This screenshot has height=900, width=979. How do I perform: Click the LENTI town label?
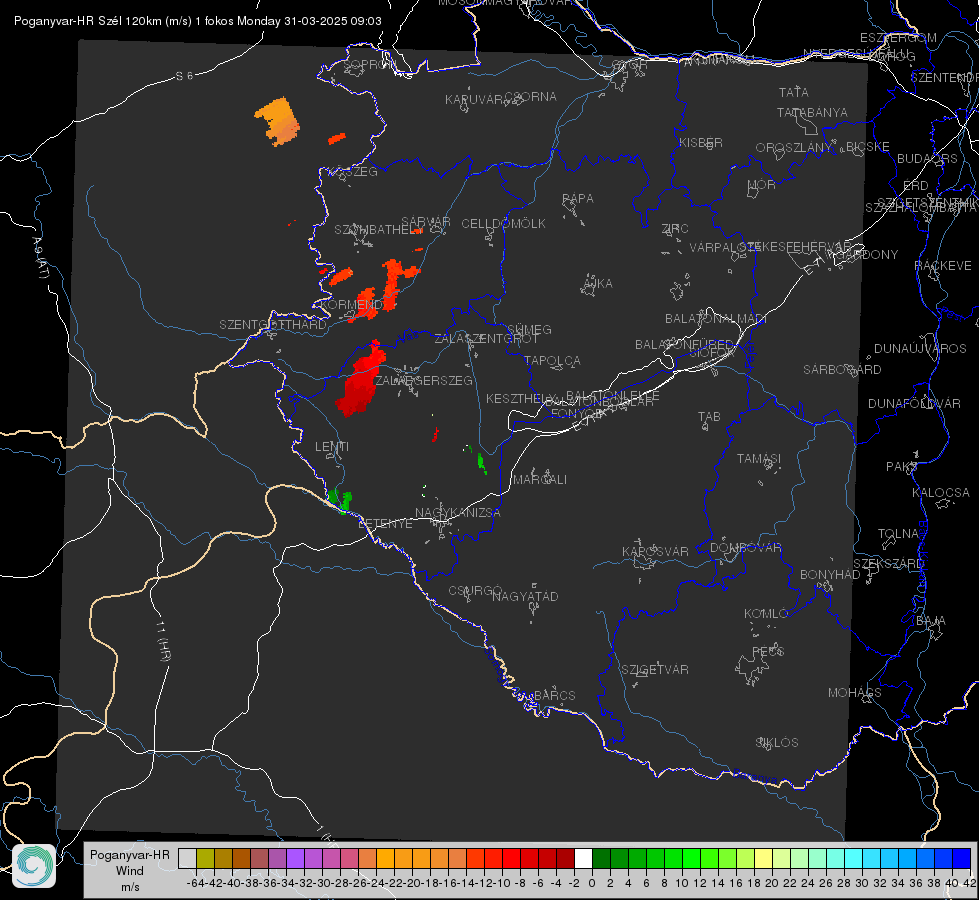[x=332, y=447]
